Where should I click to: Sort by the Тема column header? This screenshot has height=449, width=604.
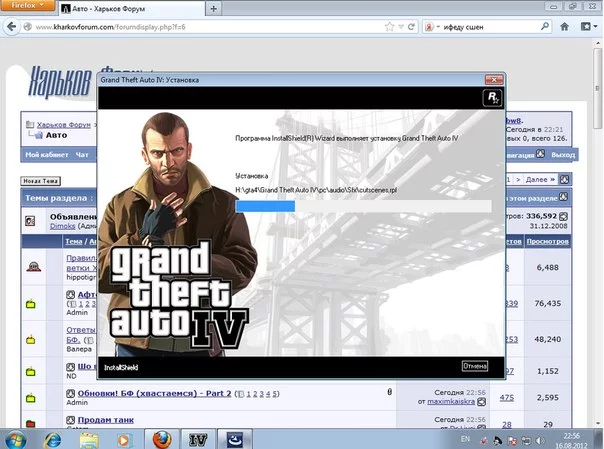(x=74, y=241)
